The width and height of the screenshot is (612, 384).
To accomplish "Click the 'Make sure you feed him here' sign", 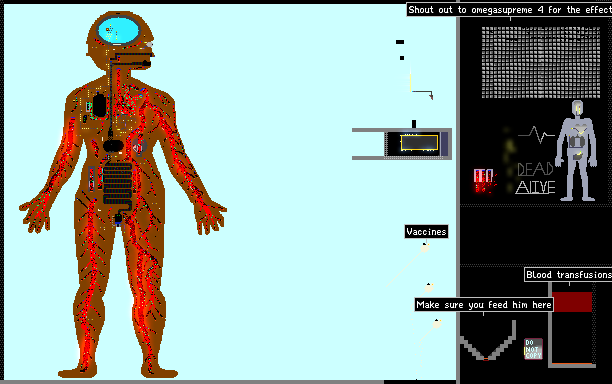I will (x=484, y=305).
